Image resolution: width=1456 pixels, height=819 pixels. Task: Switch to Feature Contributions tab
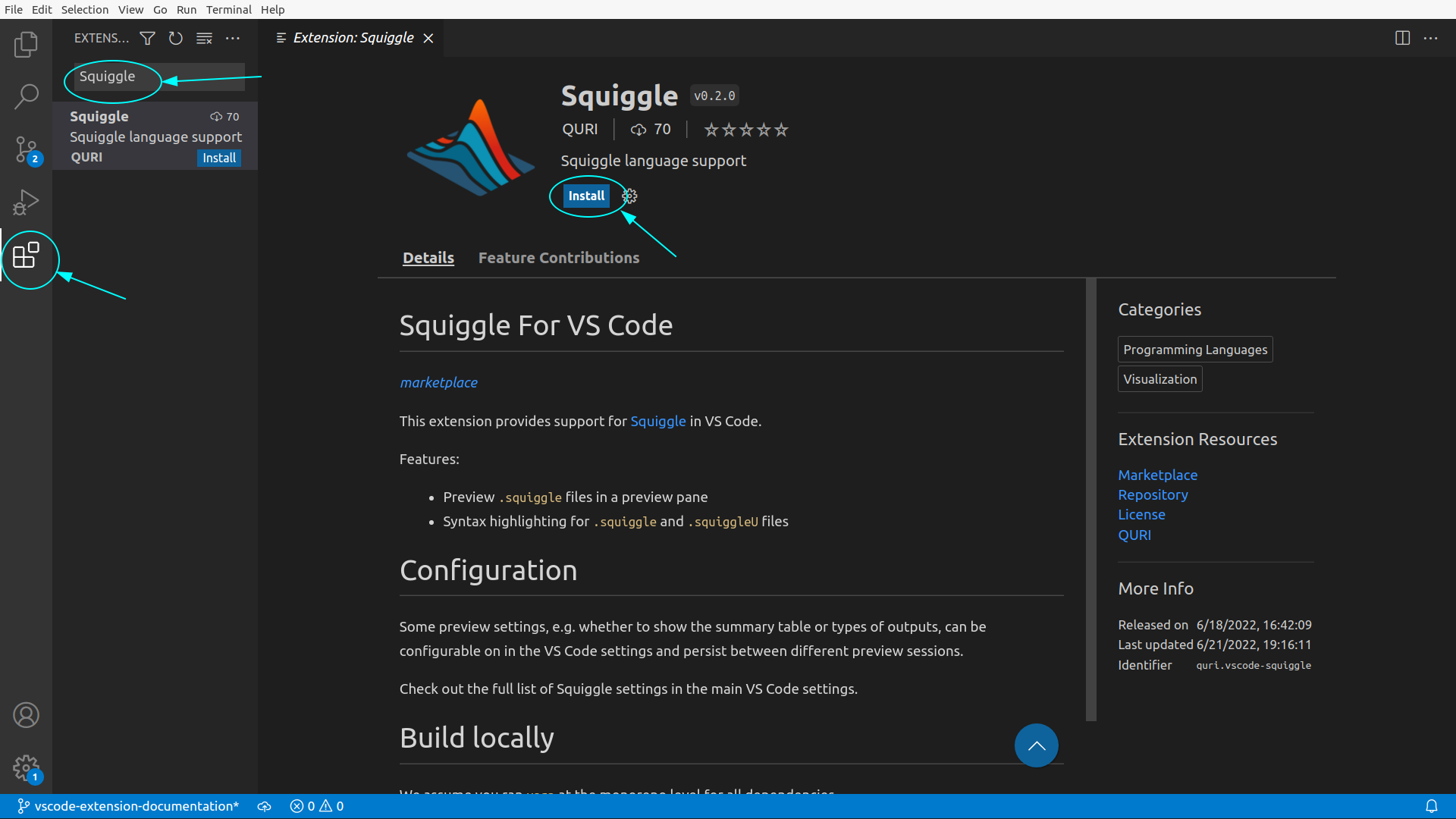point(558,258)
